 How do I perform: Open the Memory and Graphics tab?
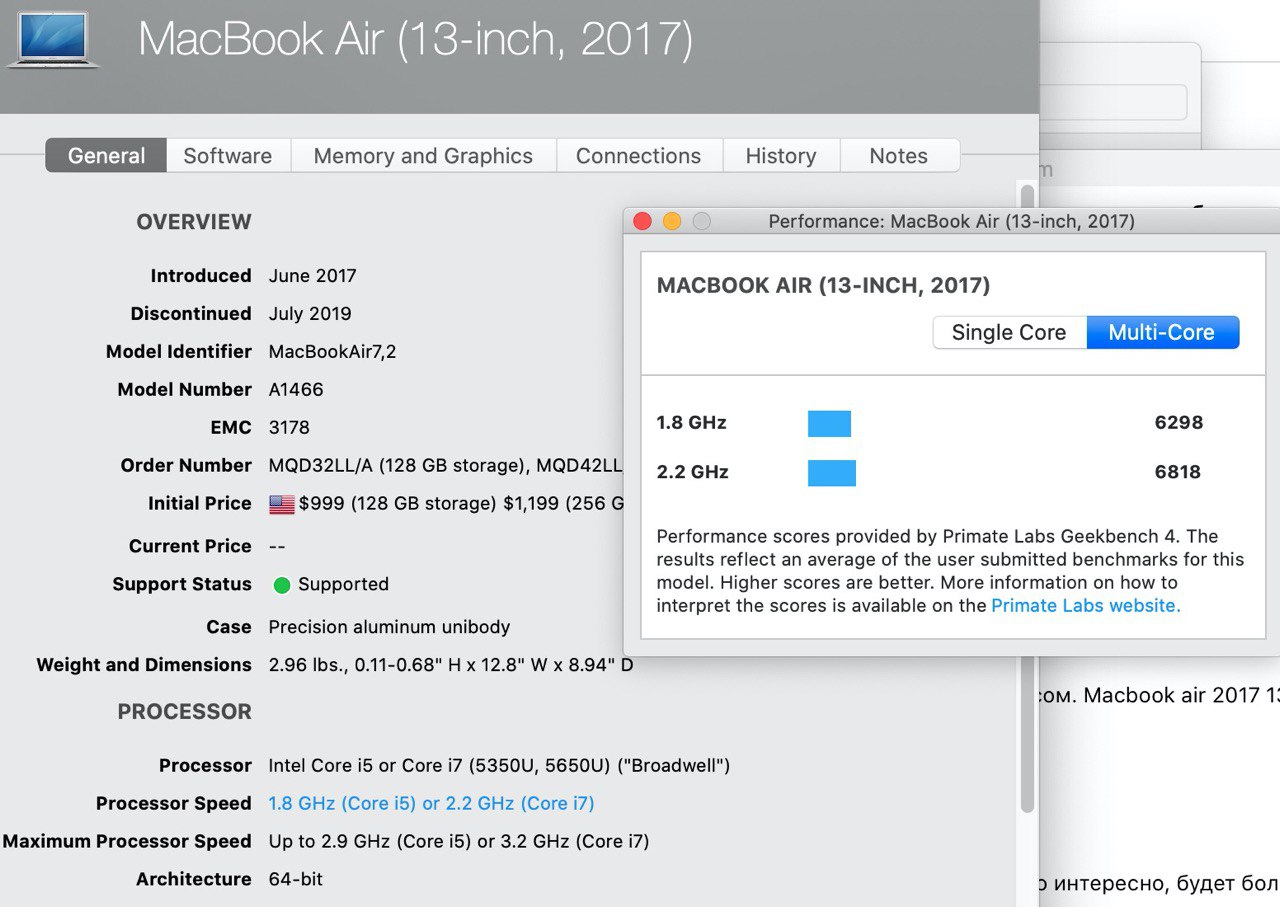pos(423,156)
